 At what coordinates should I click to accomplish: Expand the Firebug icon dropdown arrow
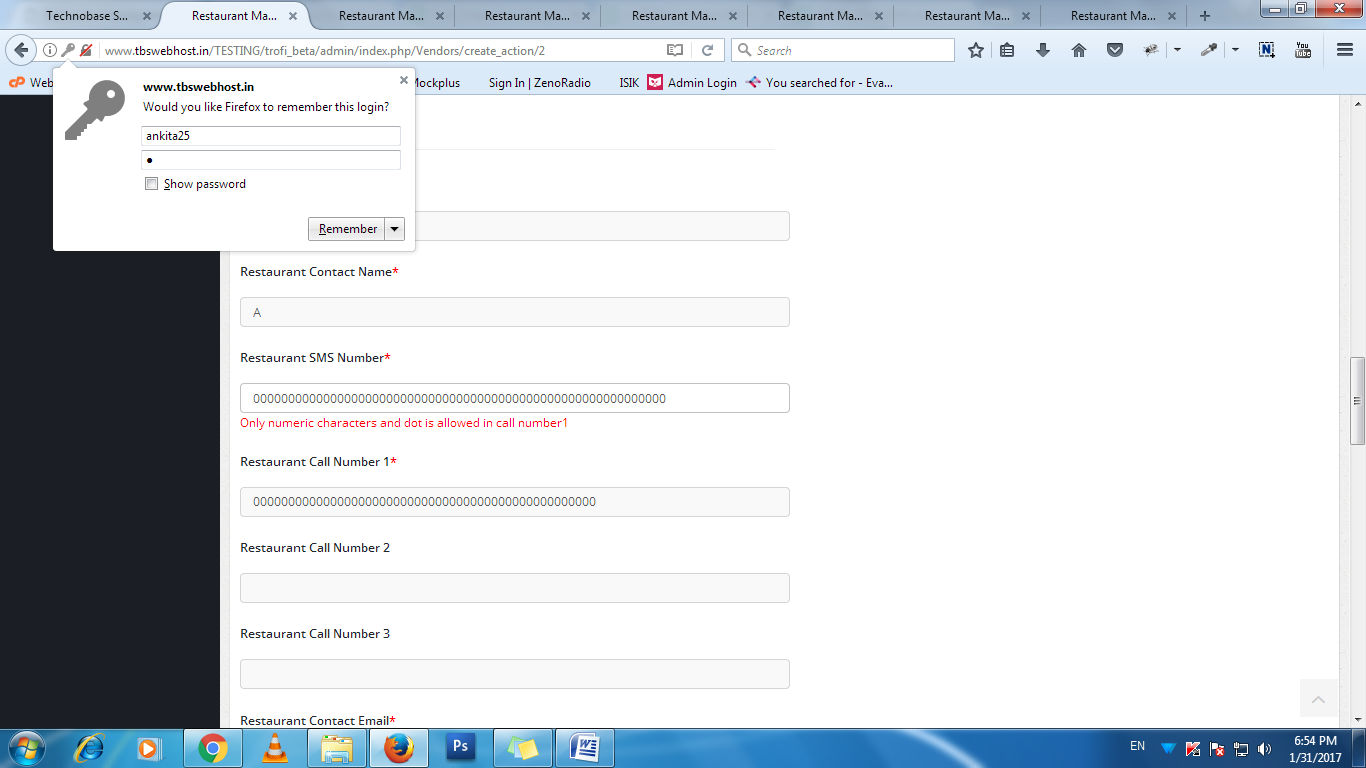click(1177, 50)
